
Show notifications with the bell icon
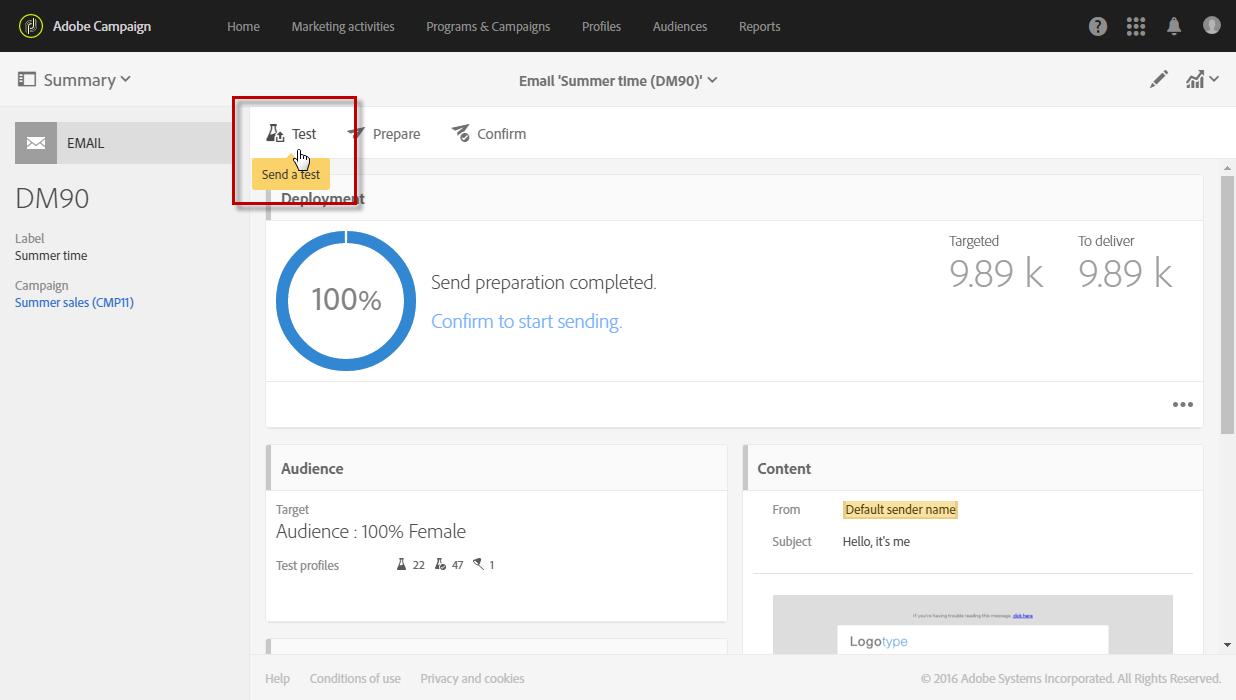click(1175, 27)
